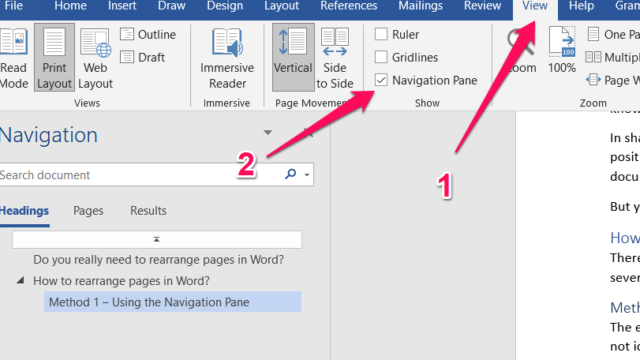Go to 'Do you really need to rearrange pages' heading
The width and height of the screenshot is (640, 360).
(158, 260)
